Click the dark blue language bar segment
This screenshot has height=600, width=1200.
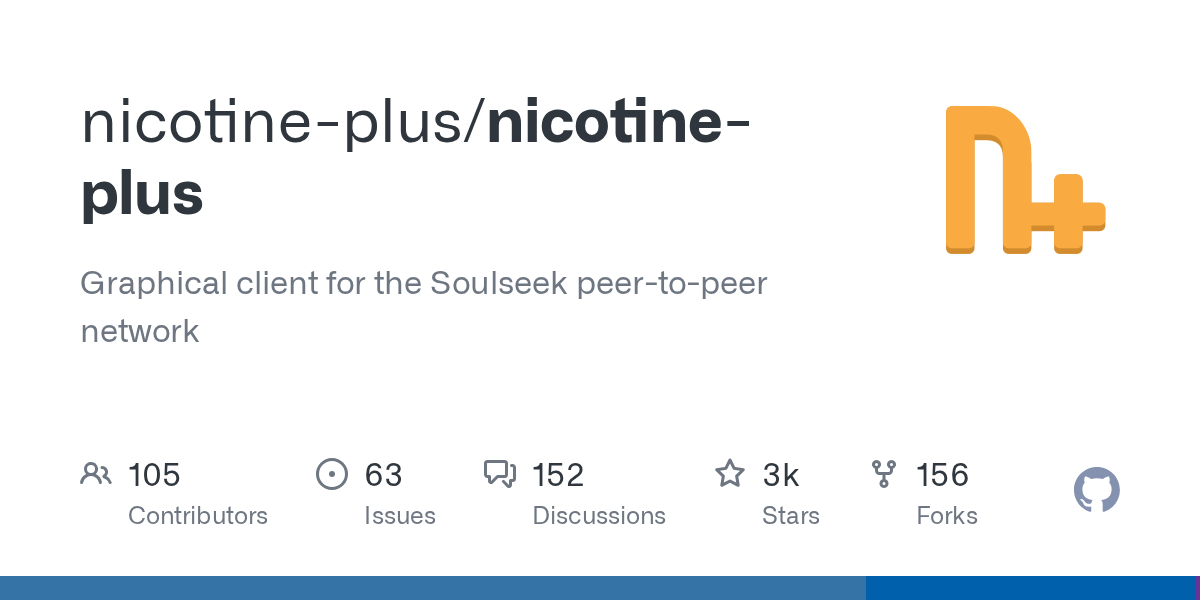[x=1030, y=588]
